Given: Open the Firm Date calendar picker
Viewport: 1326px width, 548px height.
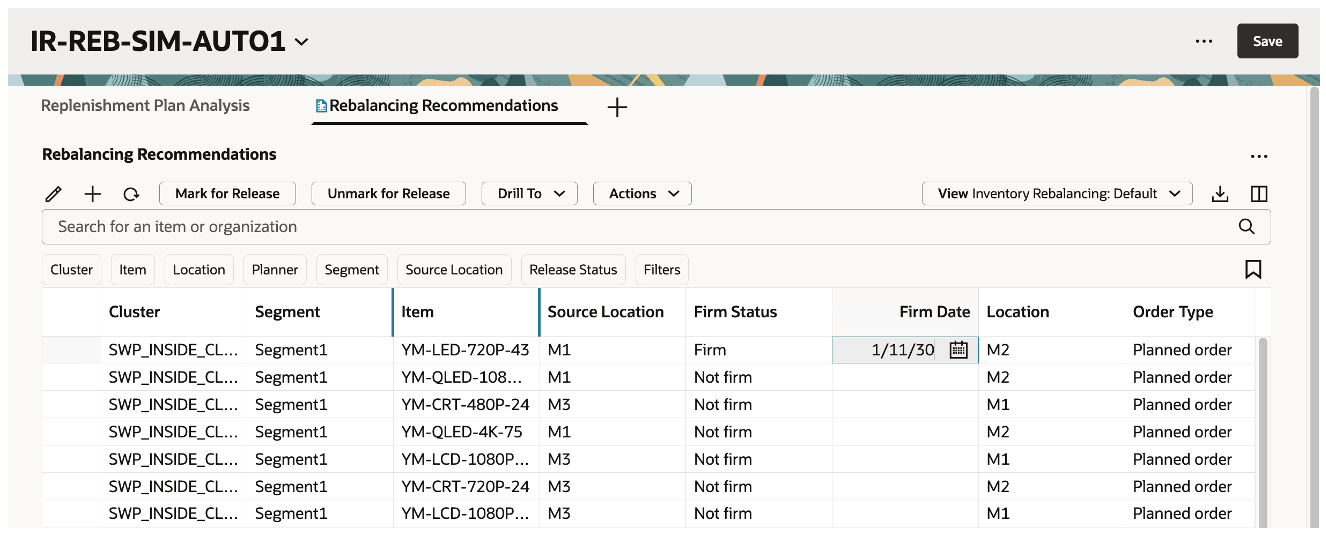Looking at the screenshot, I should (958, 350).
